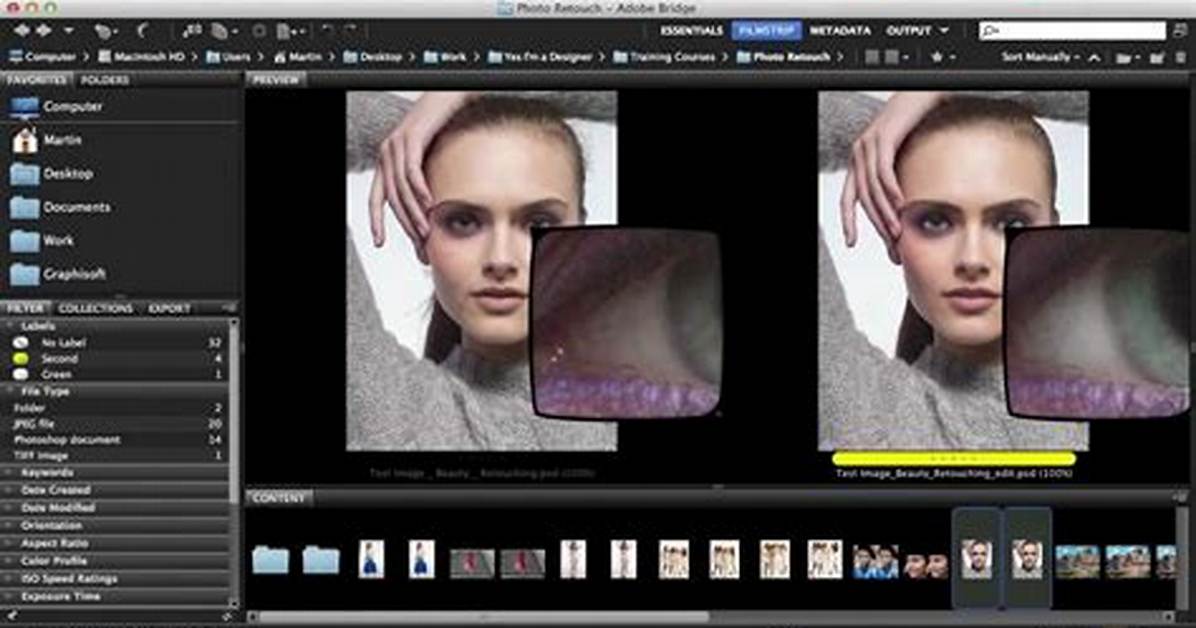Click the yellow label bar under edited preview
The height and width of the screenshot is (628, 1196).
953,459
